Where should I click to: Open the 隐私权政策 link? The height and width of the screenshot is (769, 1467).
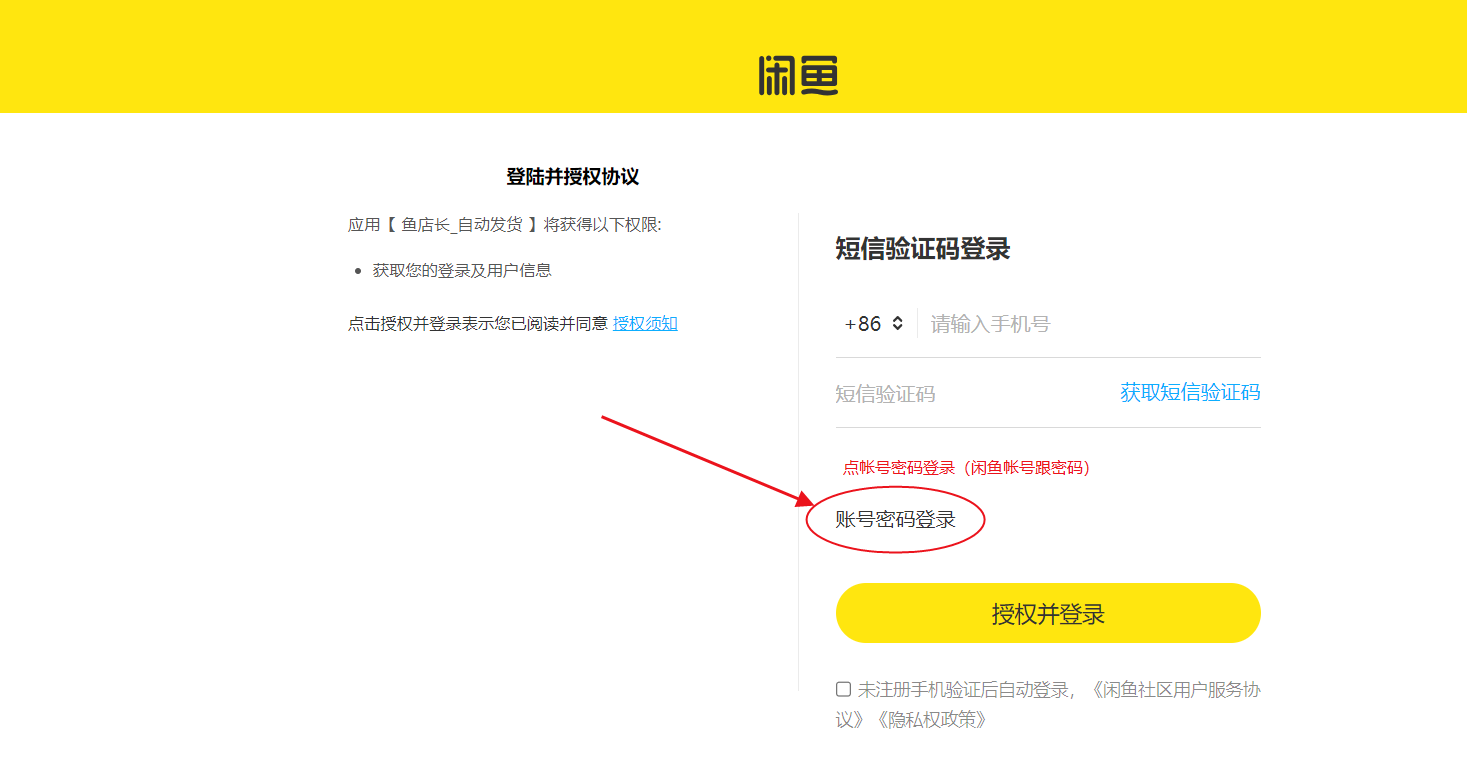930,719
